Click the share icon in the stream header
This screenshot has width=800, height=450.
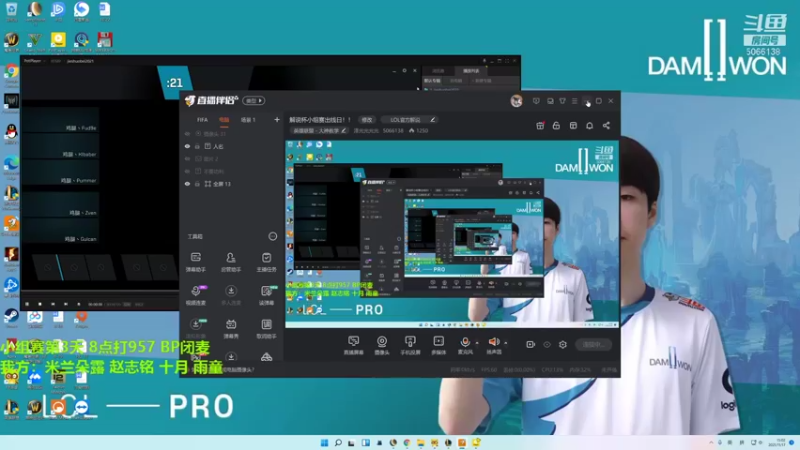tap(606, 126)
